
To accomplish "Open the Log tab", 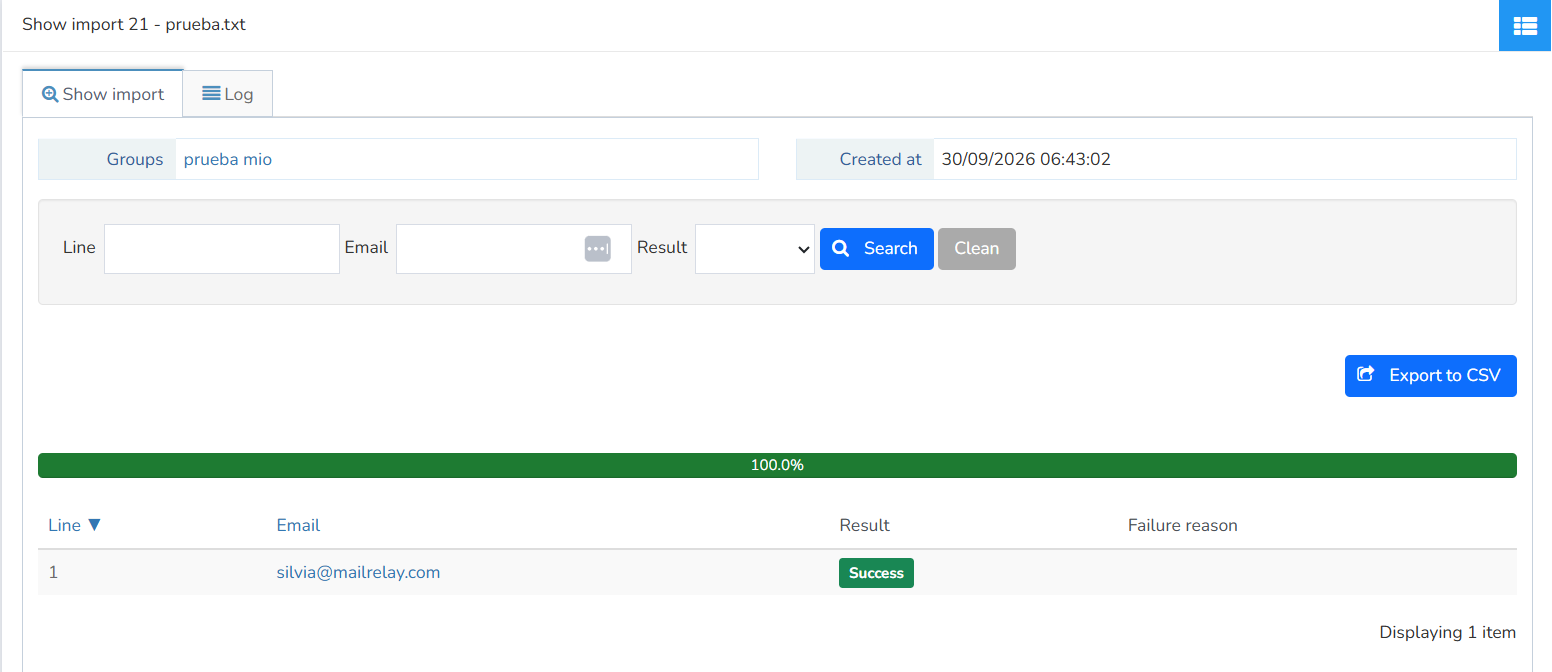I will tap(228, 94).
